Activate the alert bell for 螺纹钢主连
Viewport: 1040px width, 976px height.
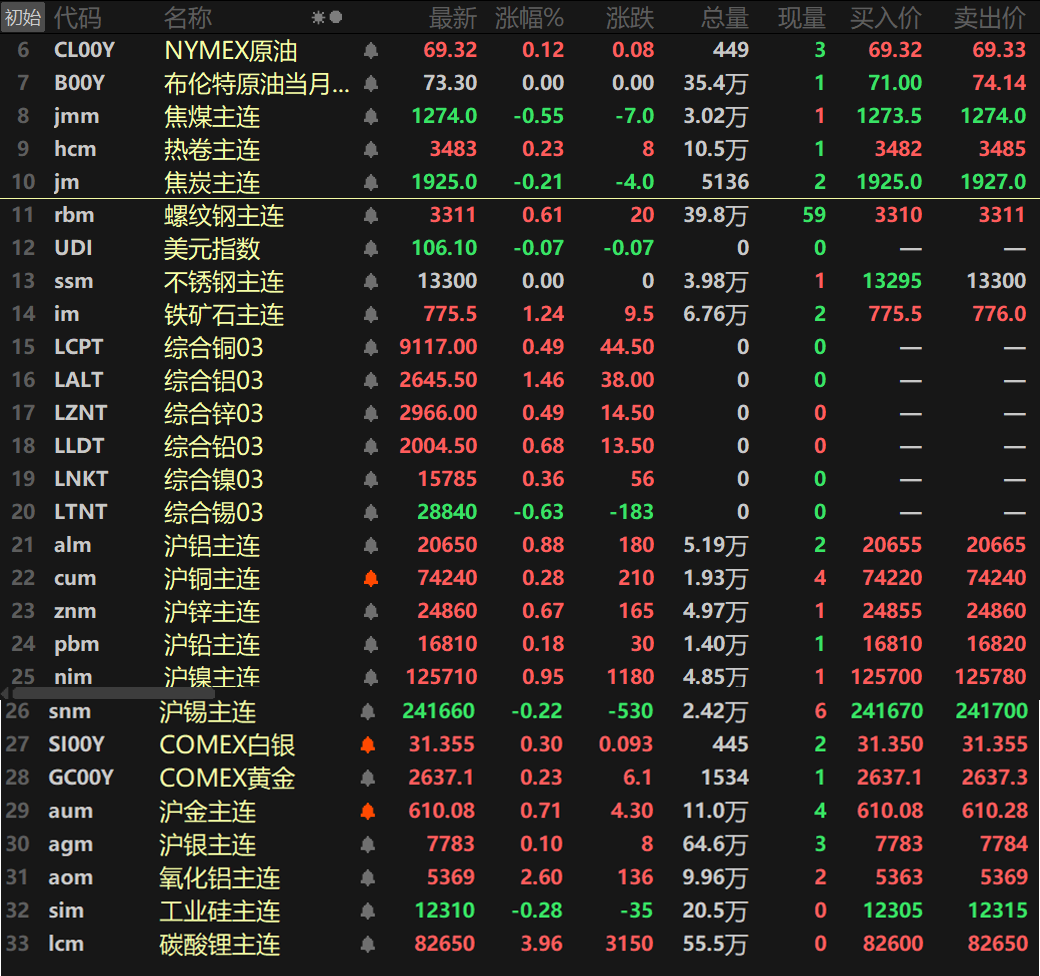point(370,215)
